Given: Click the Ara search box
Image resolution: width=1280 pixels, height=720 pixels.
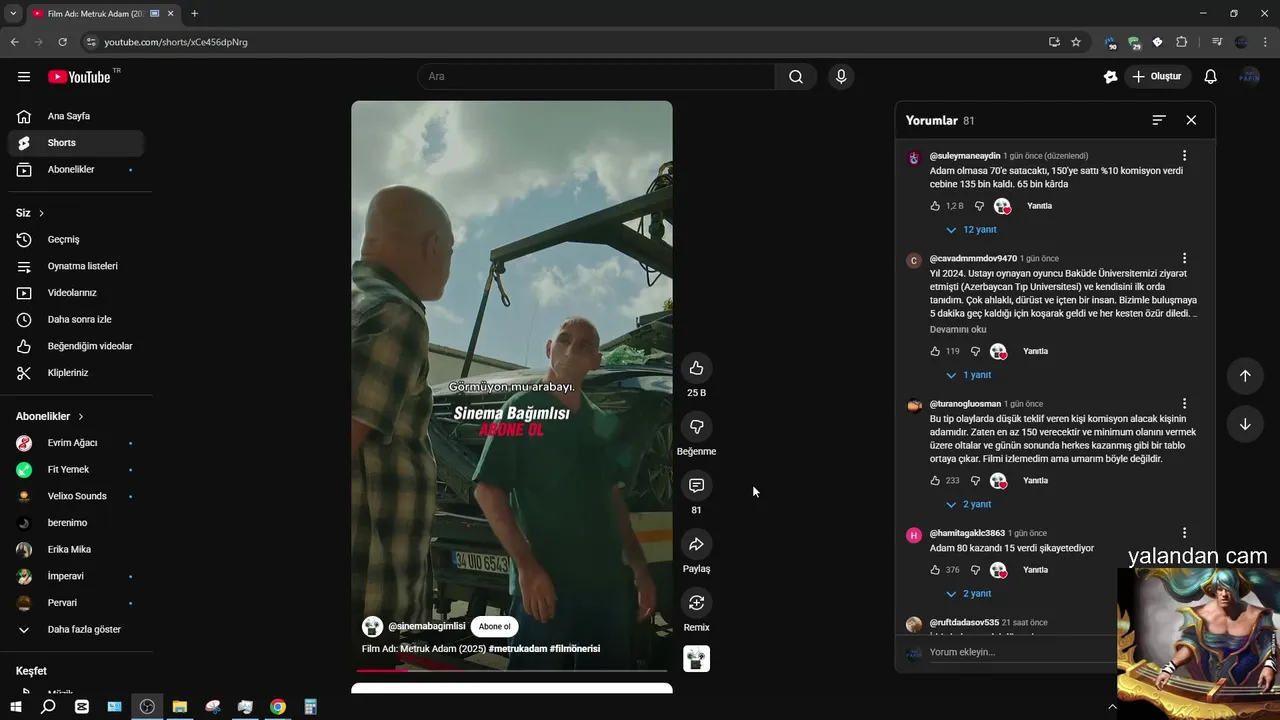Looking at the screenshot, I should (x=596, y=76).
